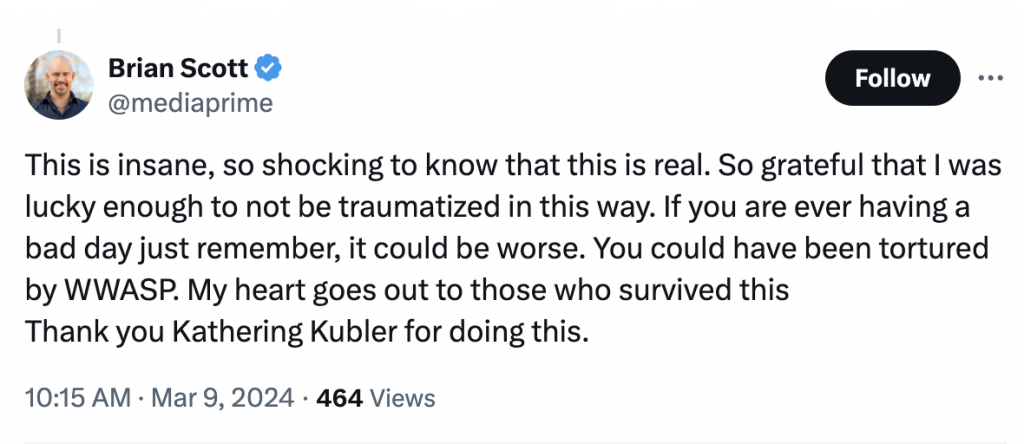Open the three-dot more options menu
This screenshot has width=1024, height=444.
click(x=990, y=78)
